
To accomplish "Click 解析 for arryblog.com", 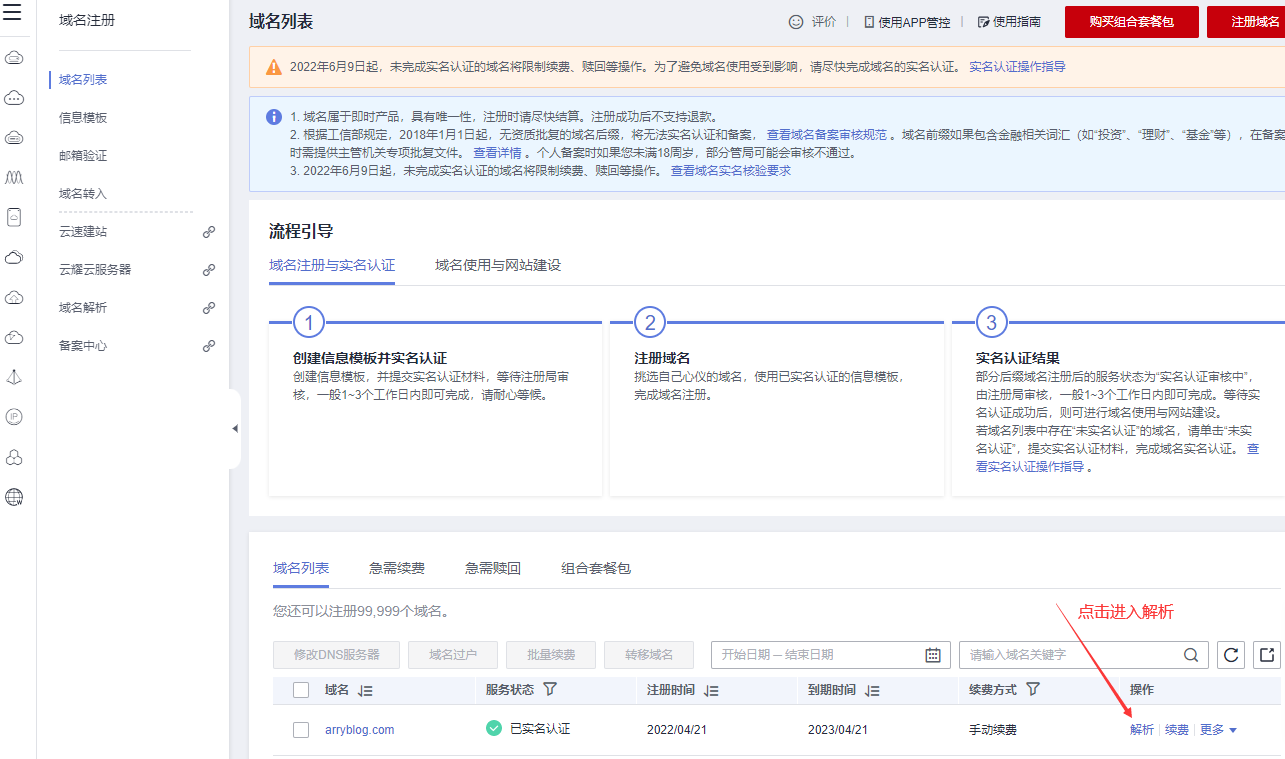I will click(1142, 730).
